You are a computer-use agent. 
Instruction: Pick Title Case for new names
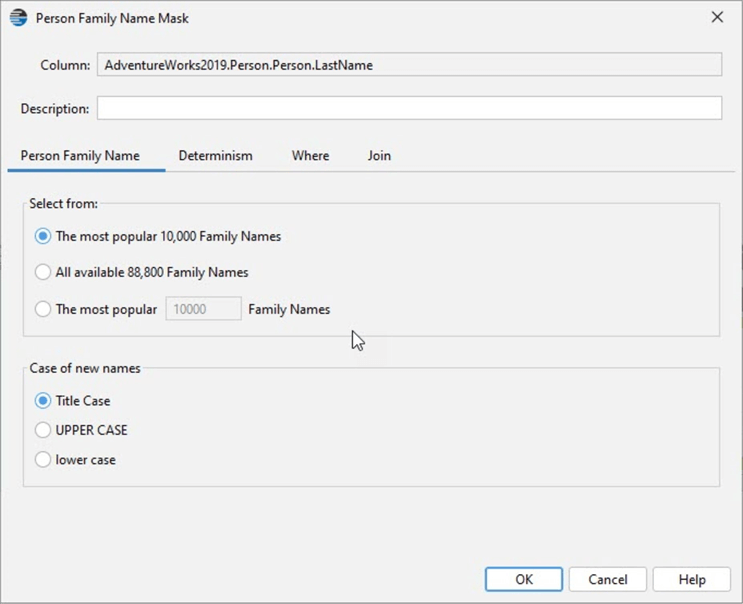coord(43,401)
